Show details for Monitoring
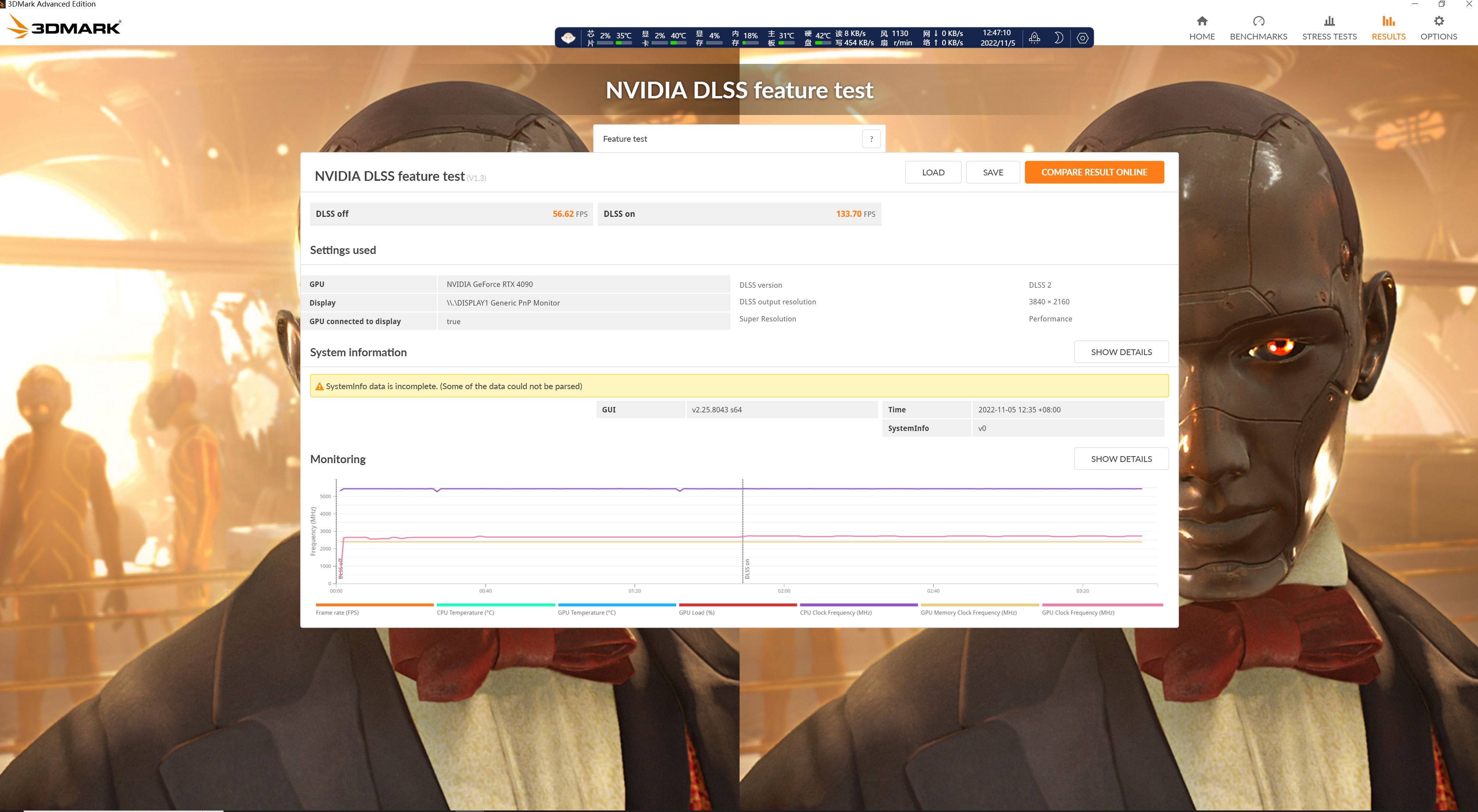The width and height of the screenshot is (1478, 812). tap(1121, 459)
